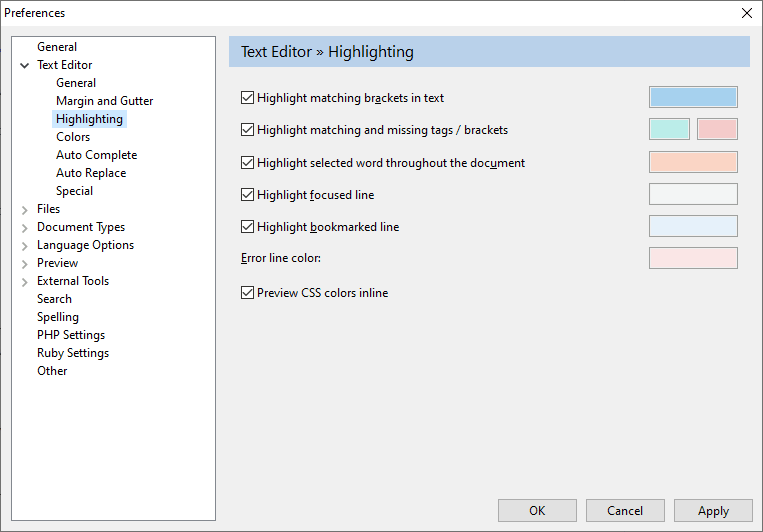The height and width of the screenshot is (532, 763).
Task: Close the Preferences dialog window
Action: [x=746, y=13]
